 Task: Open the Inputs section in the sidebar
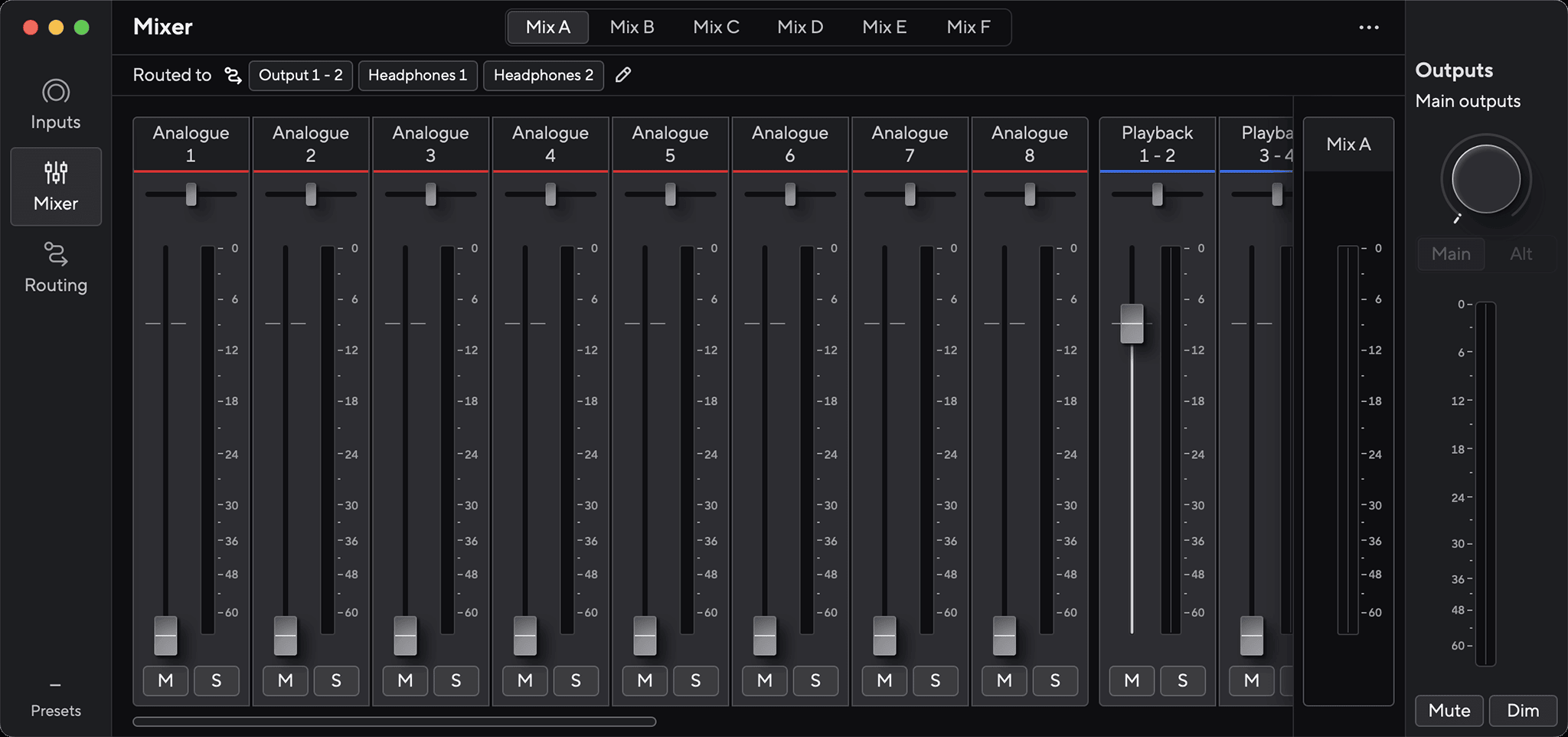(x=56, y=105)
